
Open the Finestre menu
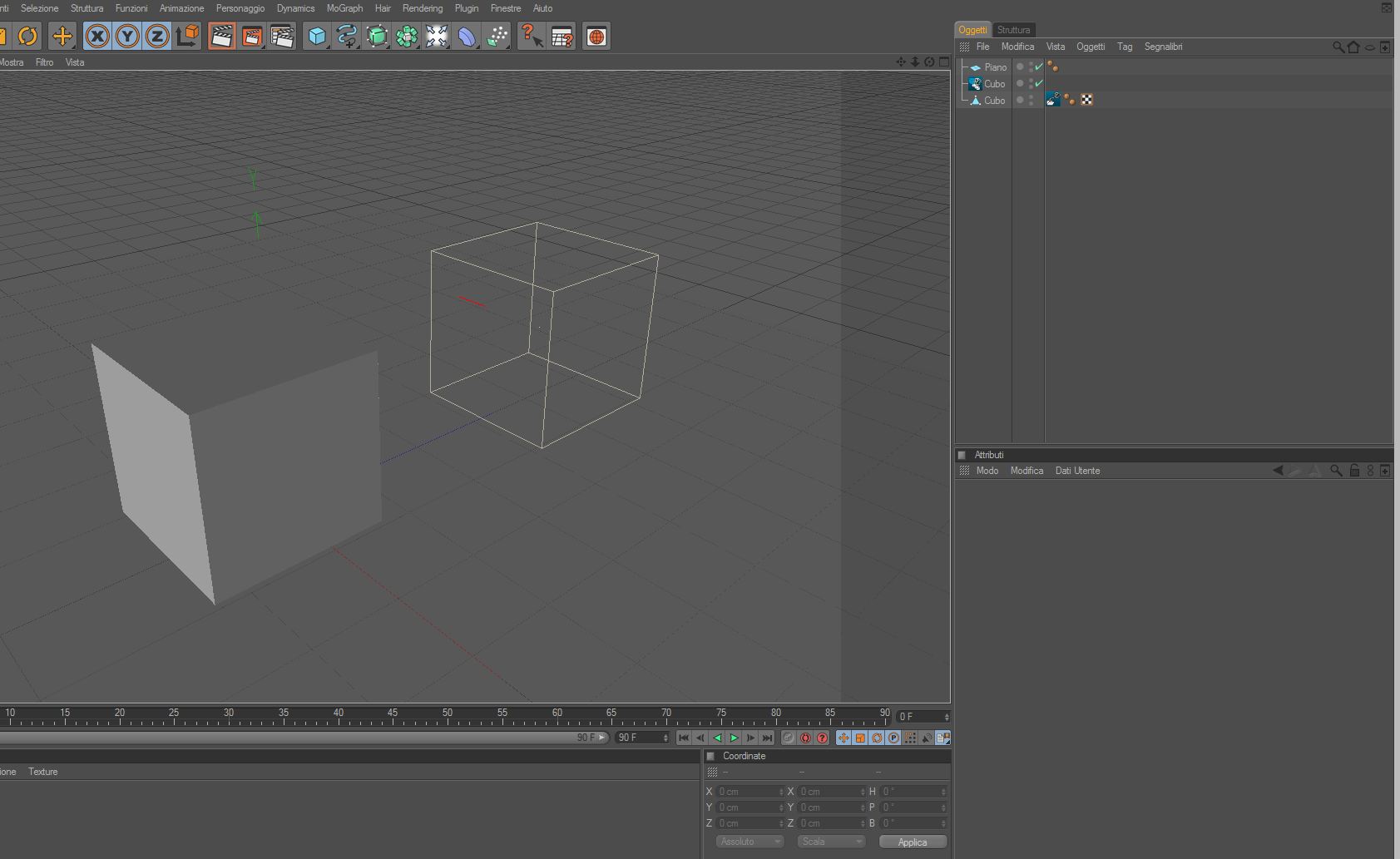[x=506, y=8]
